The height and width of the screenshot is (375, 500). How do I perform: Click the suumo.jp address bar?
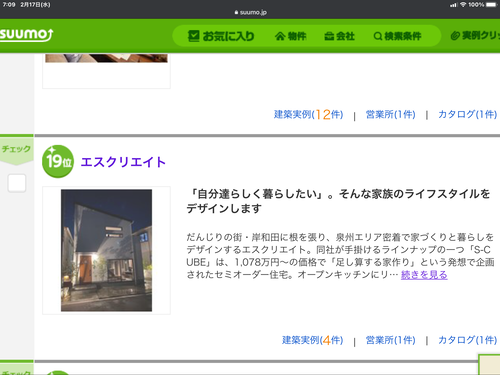pos(250,12)
